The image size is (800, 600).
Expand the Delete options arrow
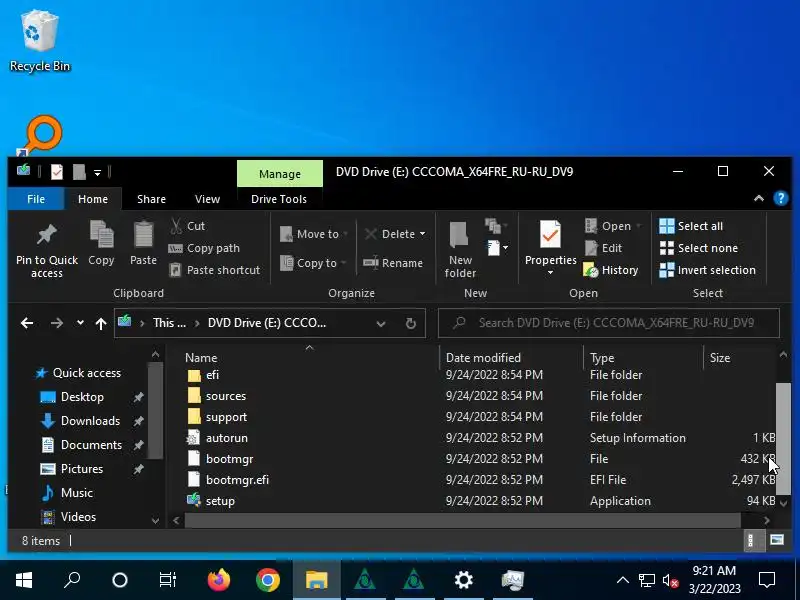click(x=422, y=234)
